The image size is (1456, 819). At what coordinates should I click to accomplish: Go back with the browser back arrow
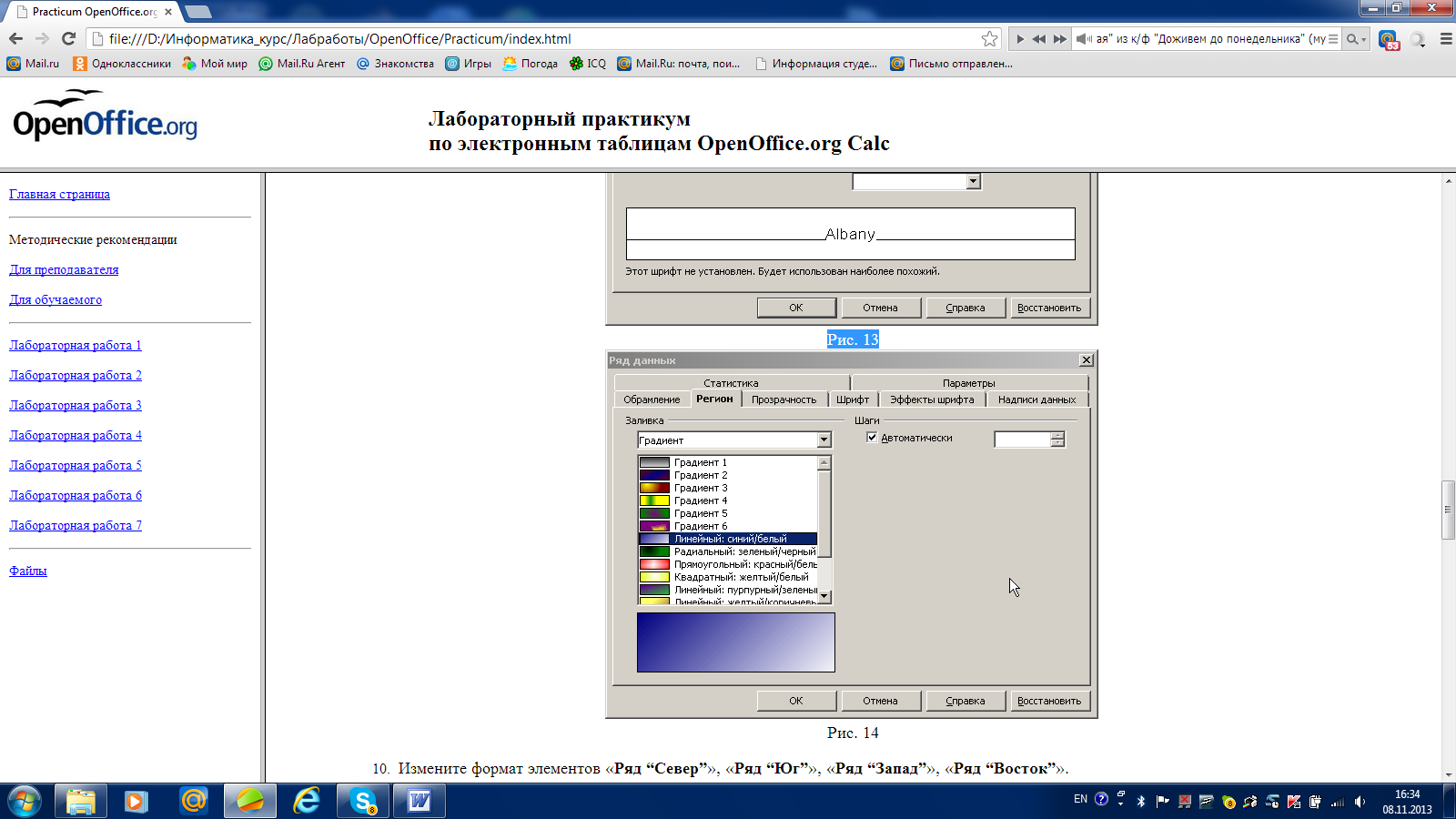[x=15, y=39]
